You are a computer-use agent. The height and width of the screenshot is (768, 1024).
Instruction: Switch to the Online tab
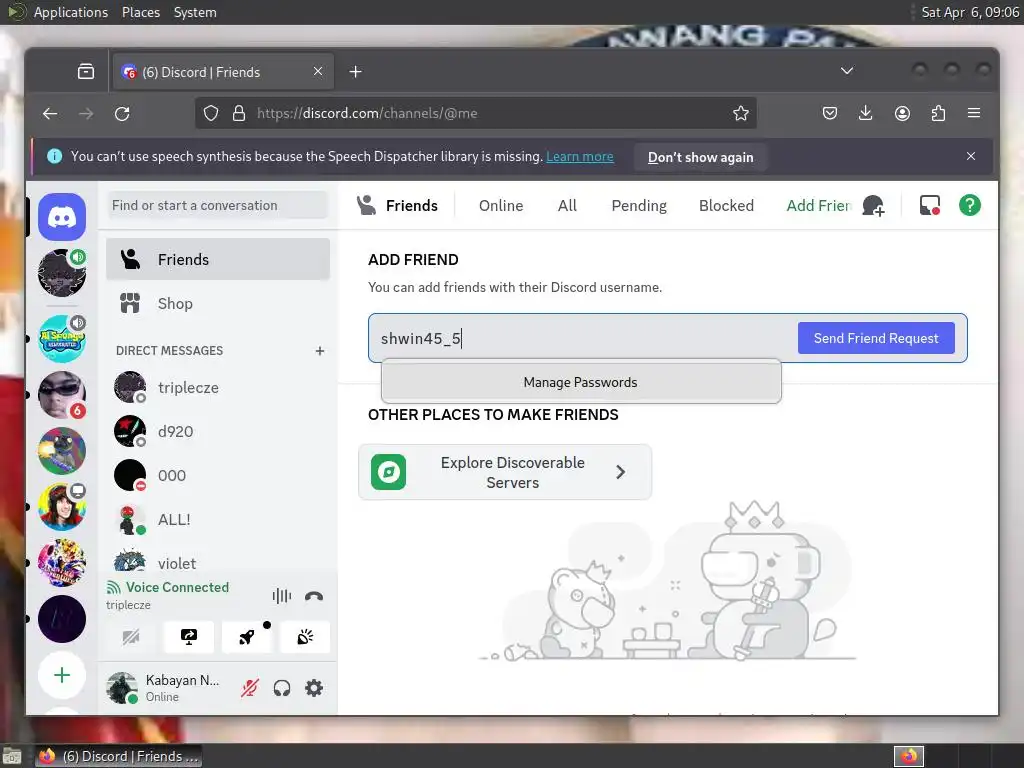(501, 206)
